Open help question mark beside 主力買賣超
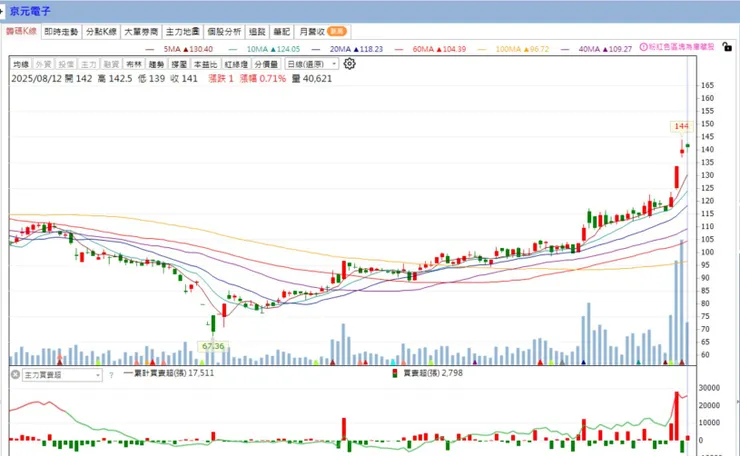The image size is (740, 456). (x=111, y=375)
